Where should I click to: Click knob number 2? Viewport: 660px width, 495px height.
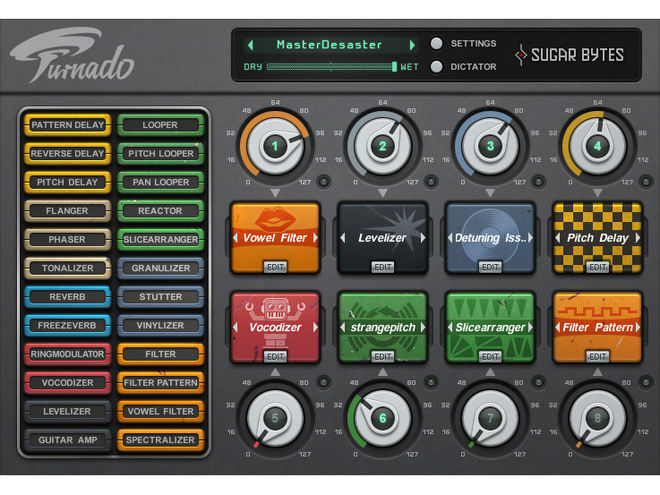click(383, 146)
